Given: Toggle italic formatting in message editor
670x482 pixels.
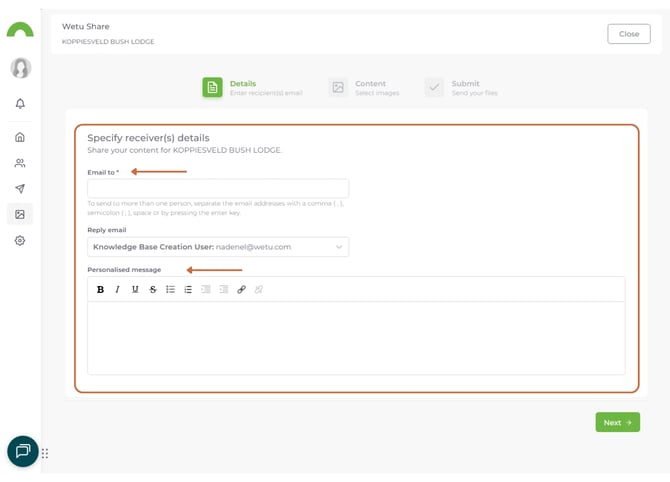Looking at the screenshot, I should pyautogui.click(x=117, y=289).
